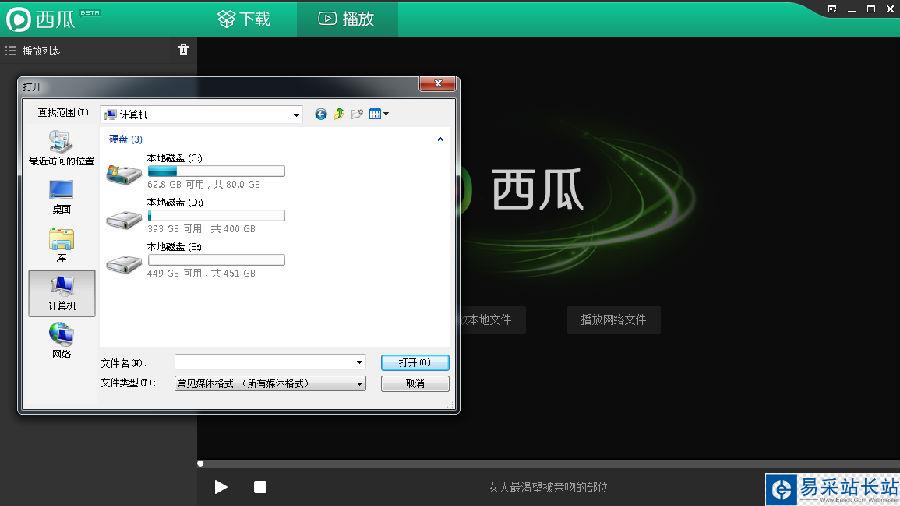
Task: Select Network (网络) in dialog sidebar
Action: [61, 340]
